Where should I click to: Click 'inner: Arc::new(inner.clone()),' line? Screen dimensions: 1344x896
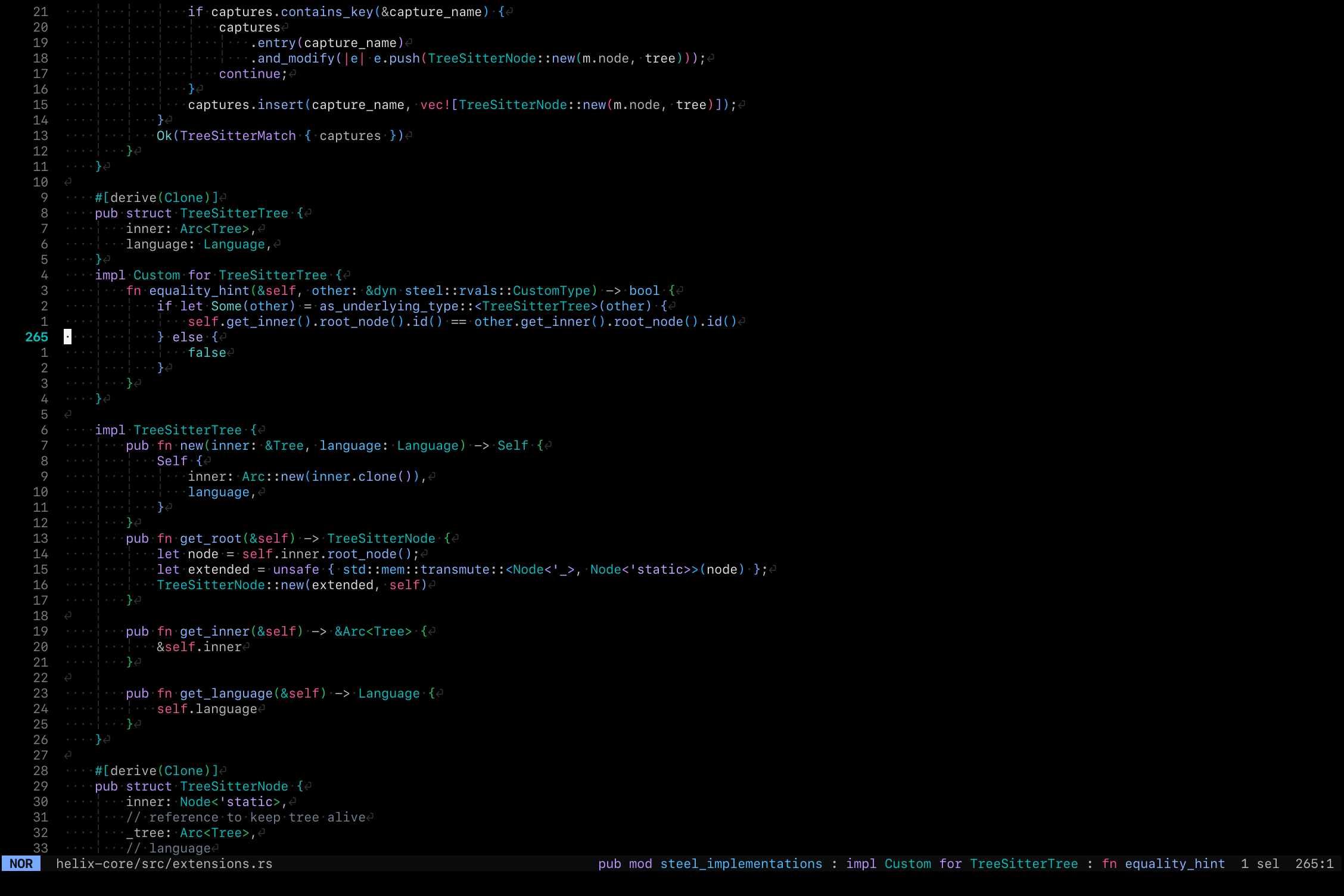pyautogui.click(x=308, y=477)
